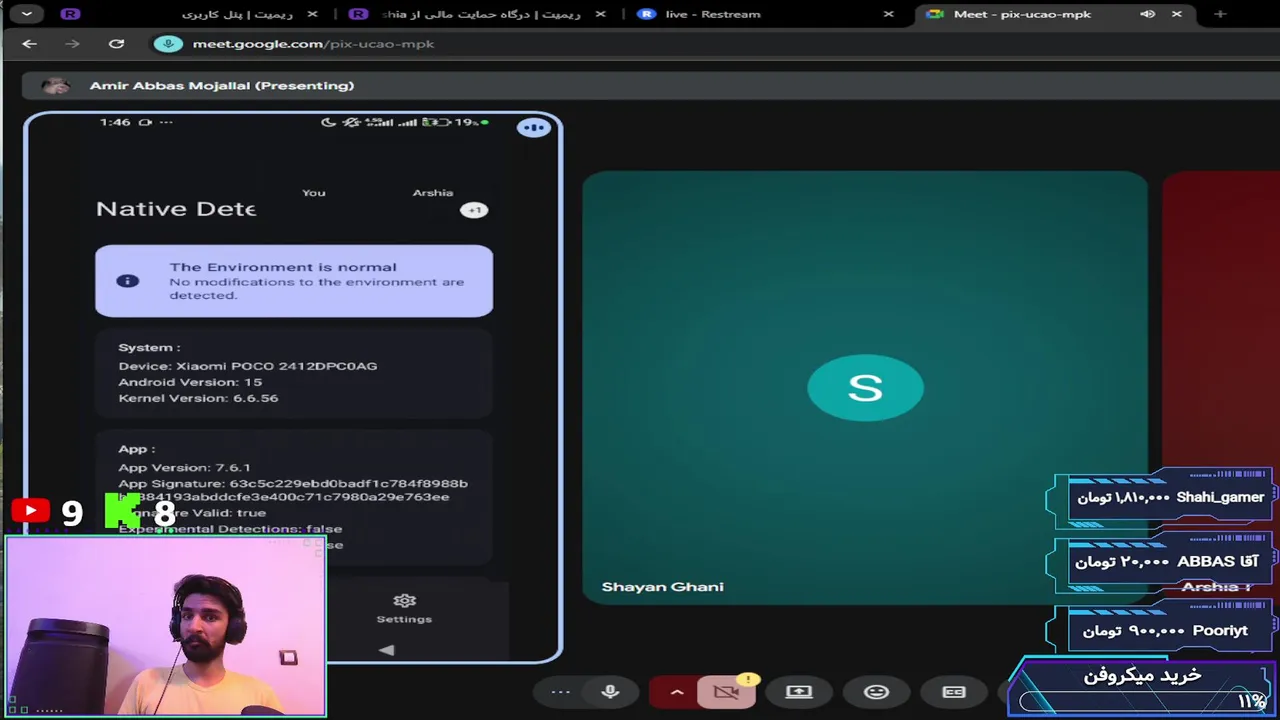Viewport: 1280px width, 720px height.
Task: Open the presentation tile options button
Action: tap(534, 127)
